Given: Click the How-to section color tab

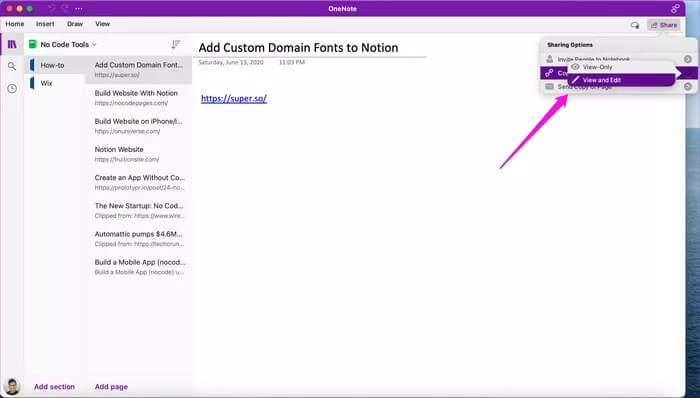Looking at the screenshot, I should coord(32,65).
